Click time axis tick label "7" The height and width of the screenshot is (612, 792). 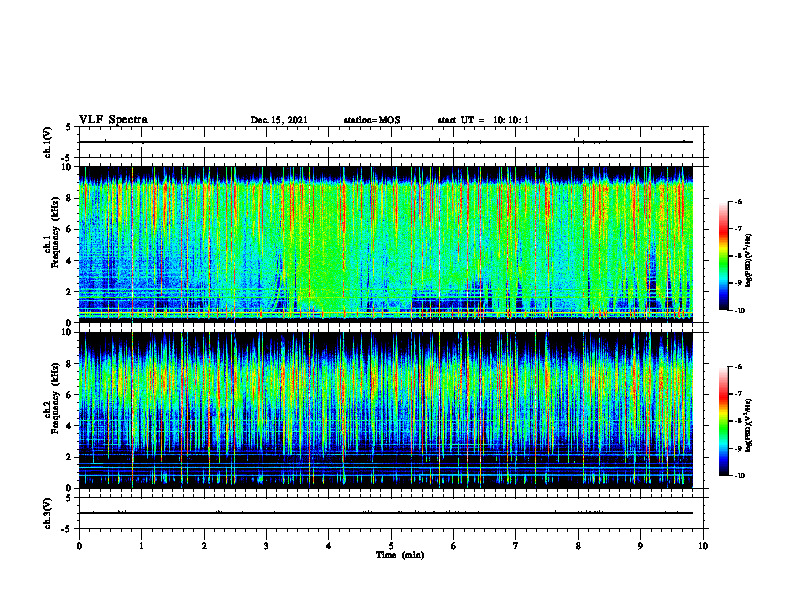pos(516,546)
